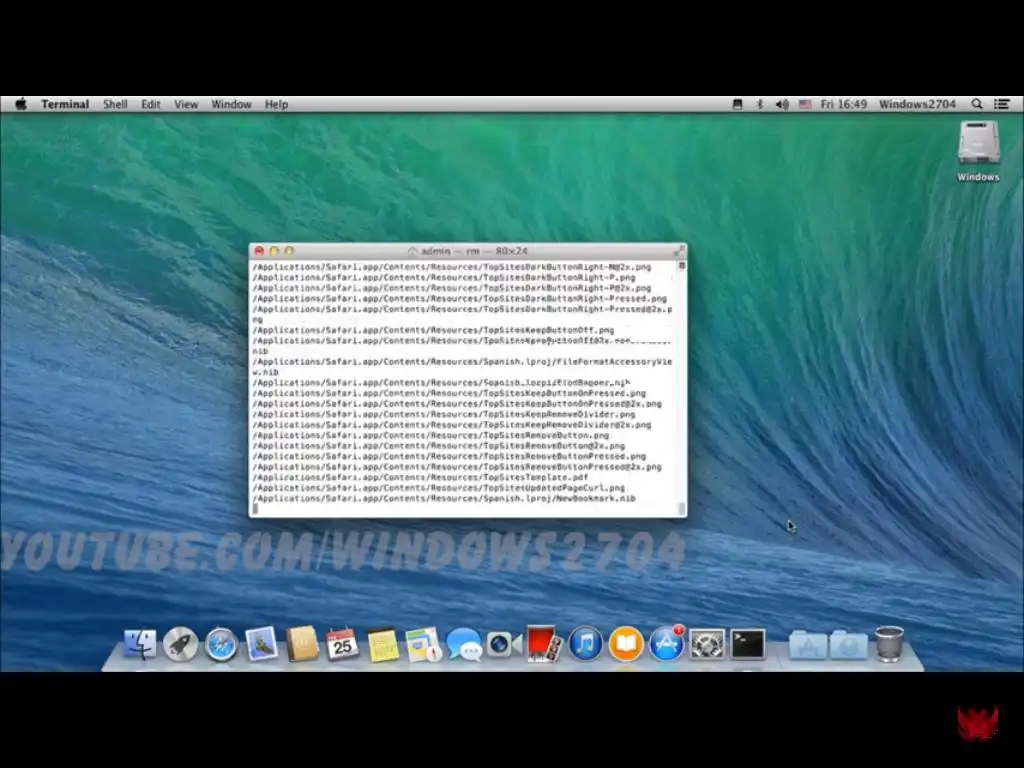Zoom Terminal window with green button

click(x=289, y=251)
